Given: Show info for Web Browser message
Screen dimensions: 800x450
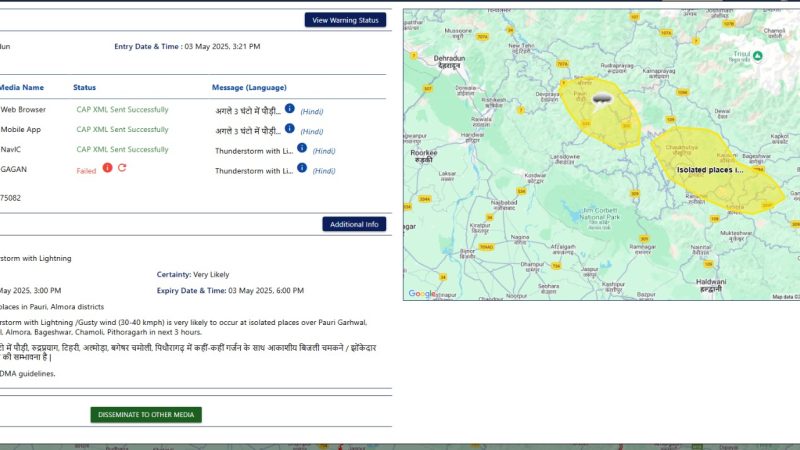Looking at the screenshot, I should click(x=289, y=108).
